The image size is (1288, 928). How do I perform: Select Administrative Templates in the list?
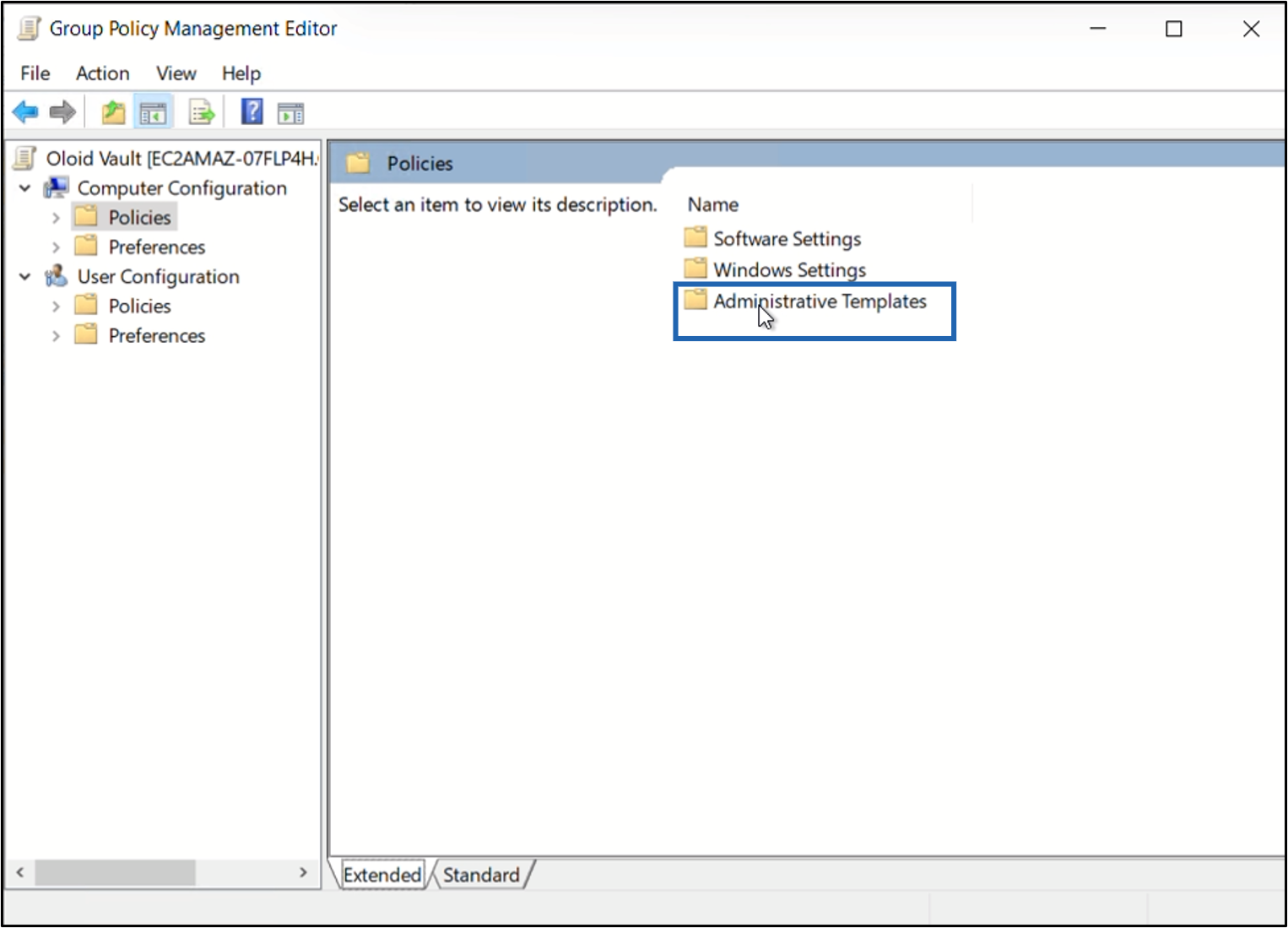(x=820, y=301)
